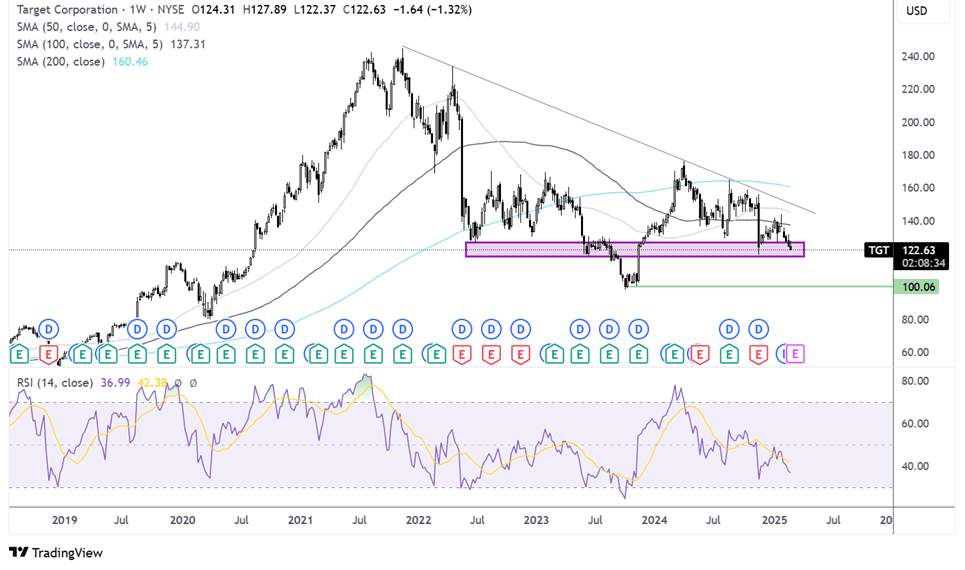Screen dimensions: 965x570
Task: Click the 2021 time axis label
Action: point(300,520)
